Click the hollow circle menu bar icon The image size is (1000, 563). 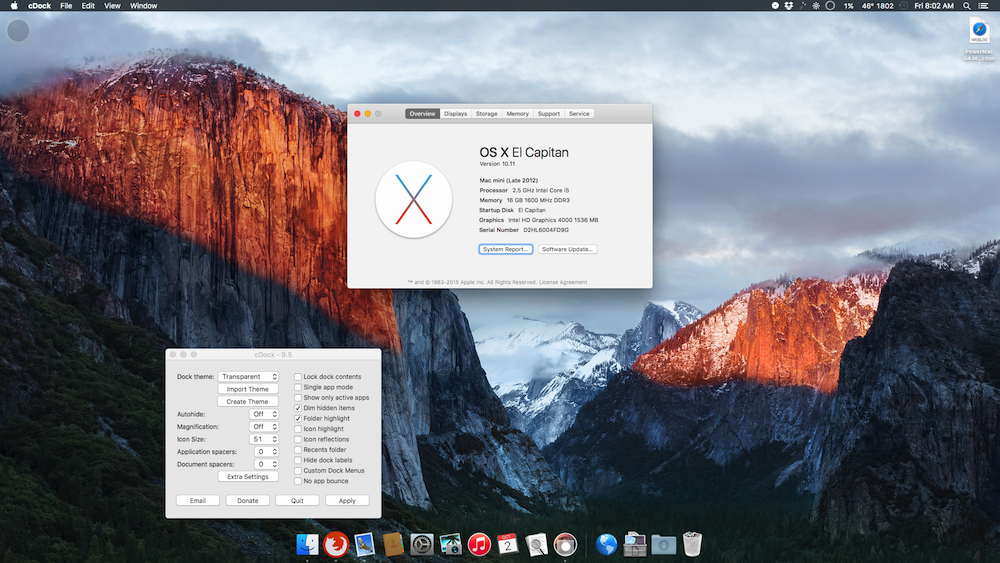tap(830, 6)
